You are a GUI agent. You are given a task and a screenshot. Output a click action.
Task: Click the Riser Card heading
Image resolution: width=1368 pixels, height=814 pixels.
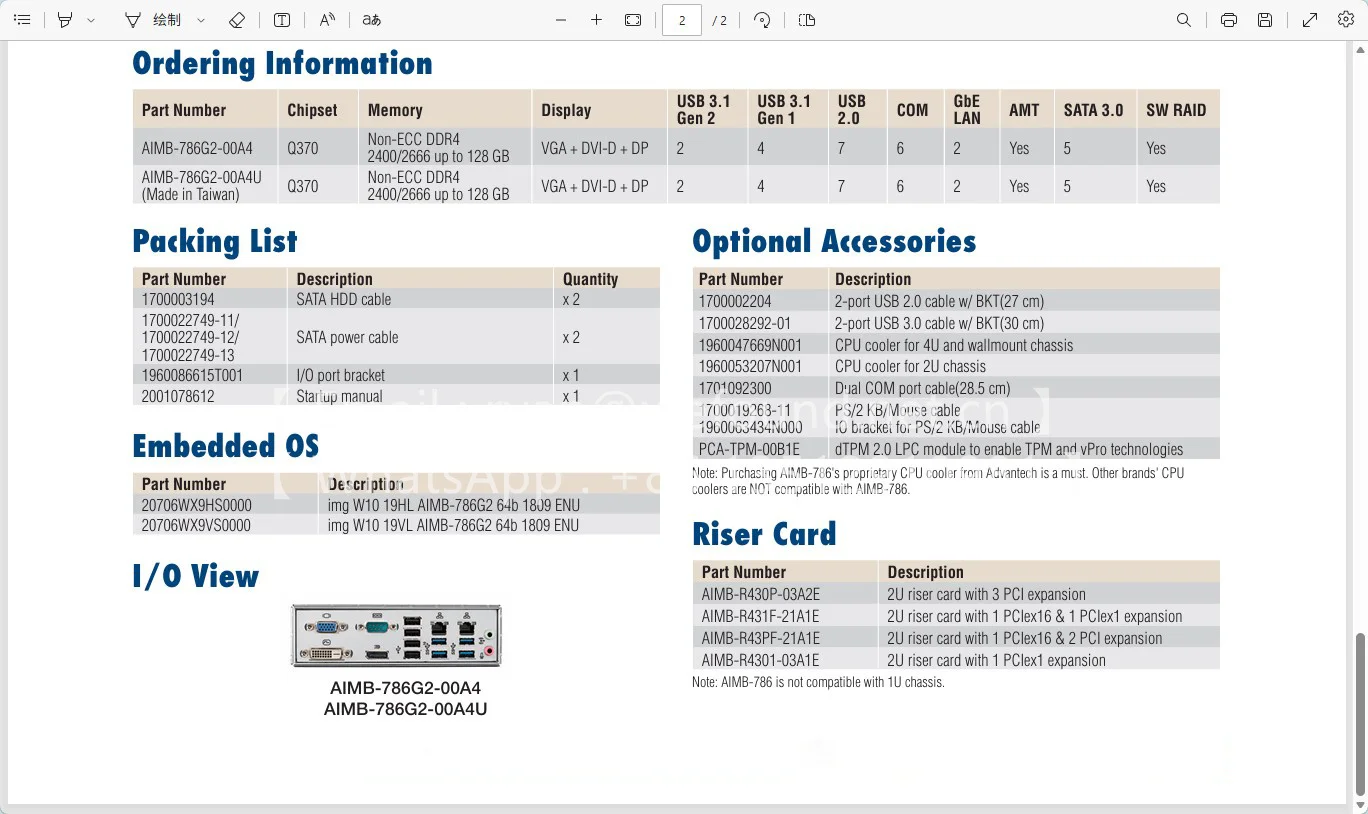click(x=764, y=534)
